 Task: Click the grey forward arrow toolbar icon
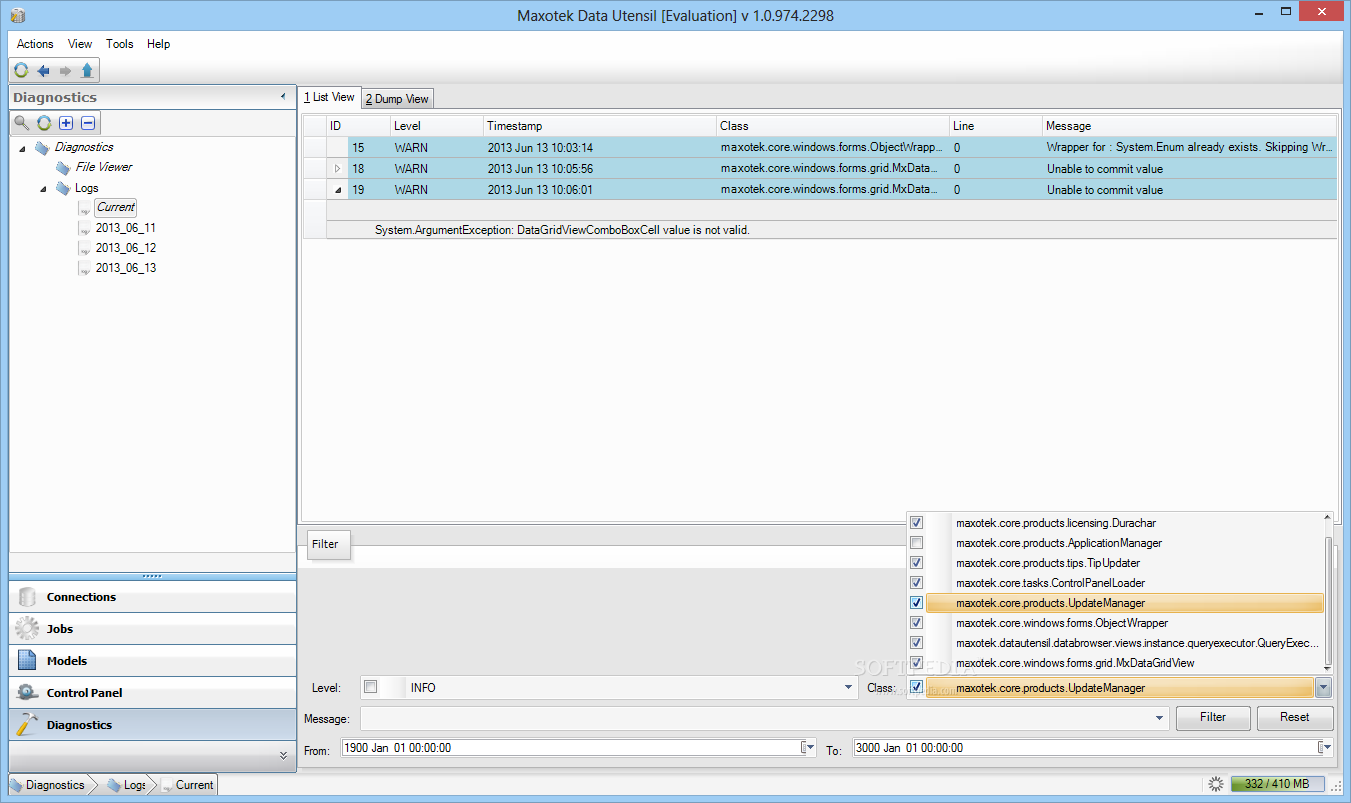click(65, 70)
